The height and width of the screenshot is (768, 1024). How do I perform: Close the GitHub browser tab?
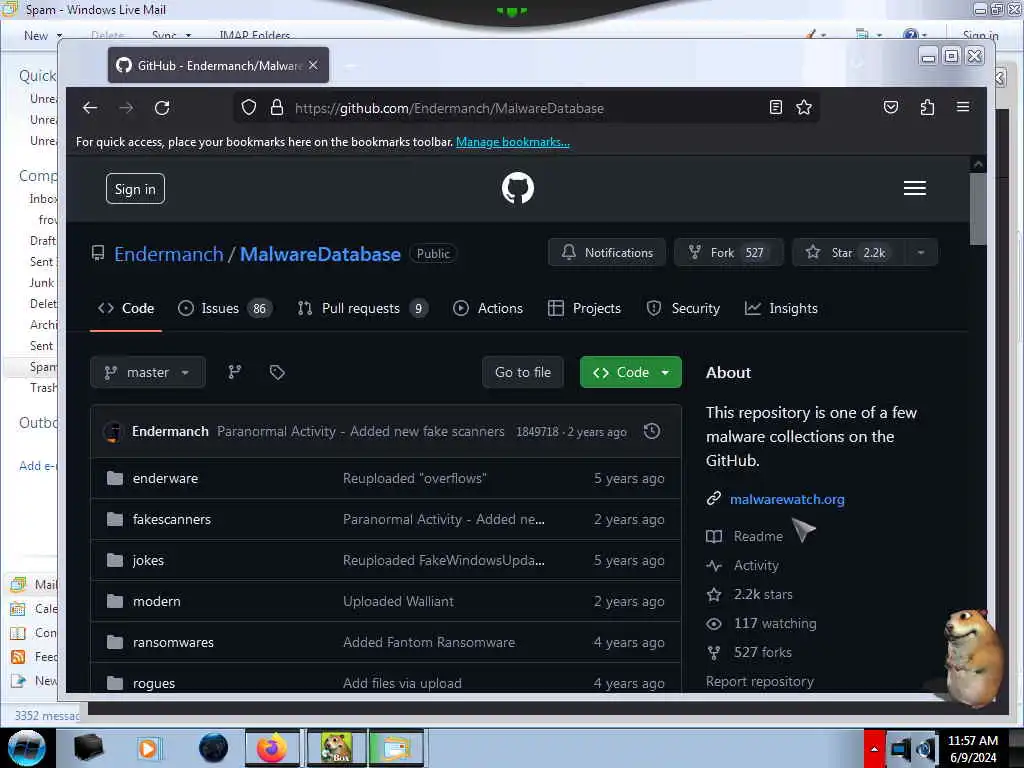pyautogui.click(x=313, y=65)
